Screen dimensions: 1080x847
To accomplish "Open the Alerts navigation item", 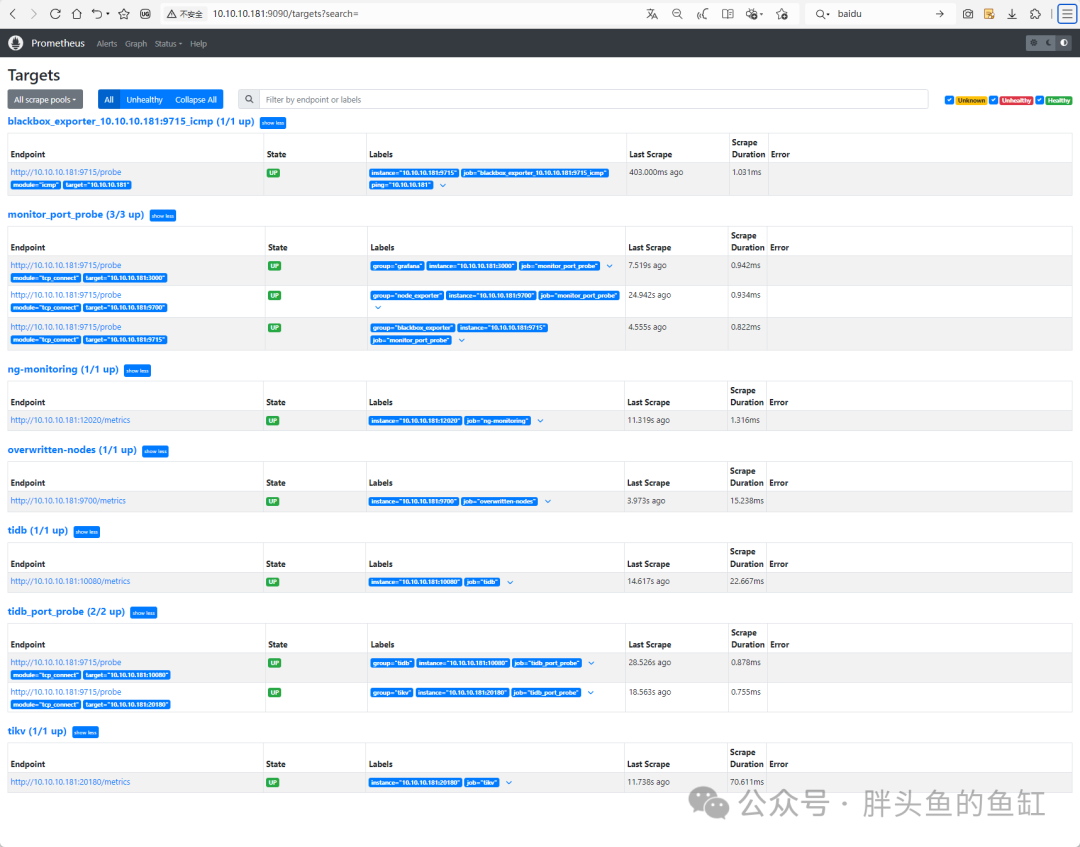I will pyautogui.click(x=107, y=44).
